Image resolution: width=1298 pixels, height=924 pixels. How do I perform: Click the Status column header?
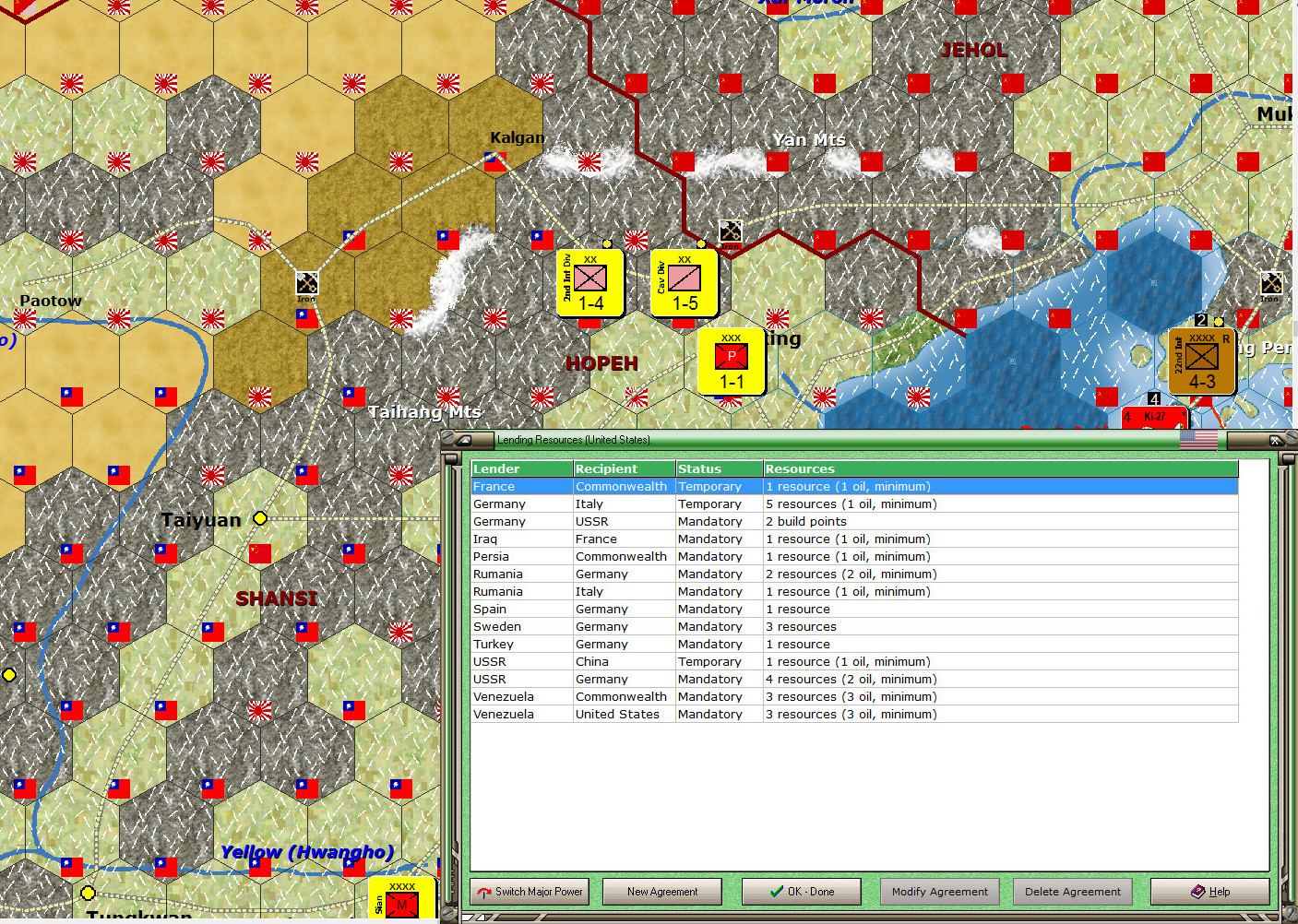pyautogui.click(x=720, y=468)
